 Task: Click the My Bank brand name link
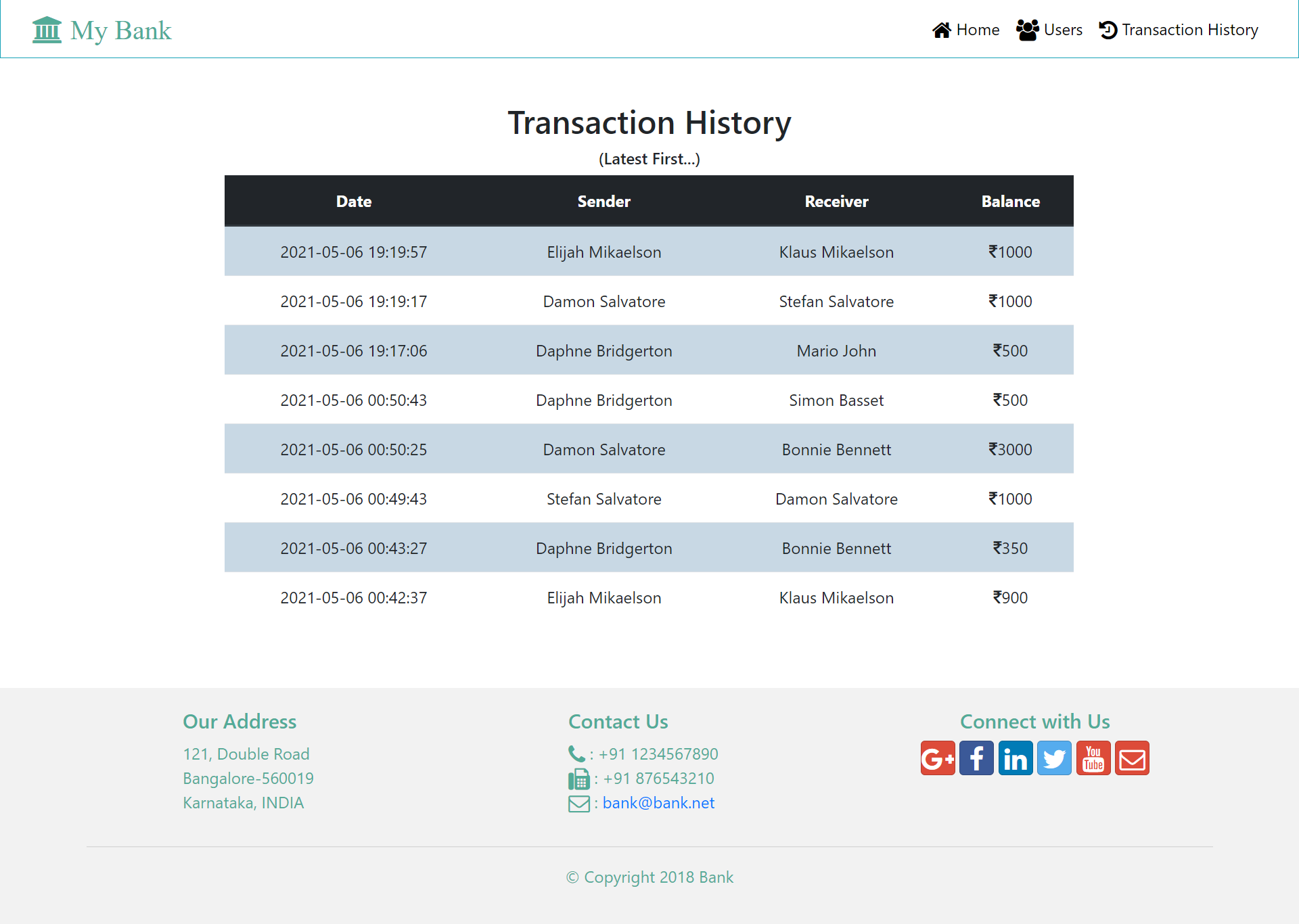(120, 30)
